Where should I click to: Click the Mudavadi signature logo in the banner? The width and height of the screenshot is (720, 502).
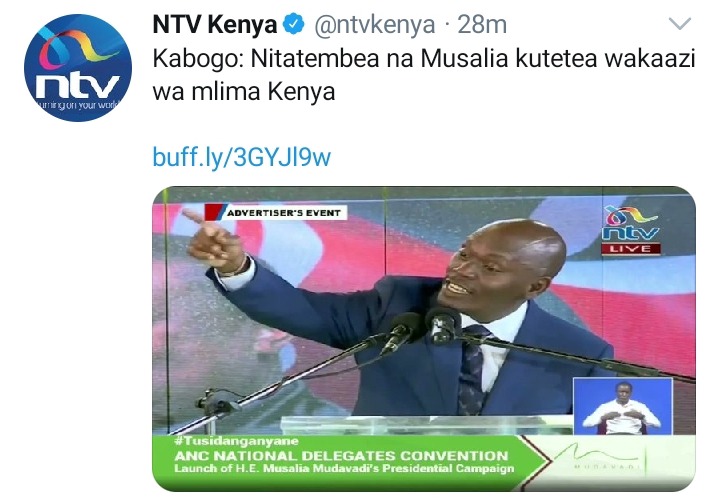click(602, 457)
